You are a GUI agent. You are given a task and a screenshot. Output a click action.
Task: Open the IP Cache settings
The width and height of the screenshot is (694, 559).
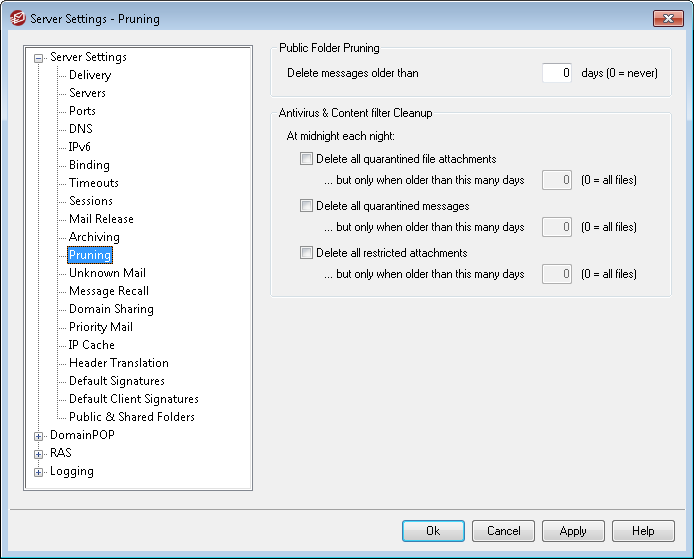pos(92,345)
